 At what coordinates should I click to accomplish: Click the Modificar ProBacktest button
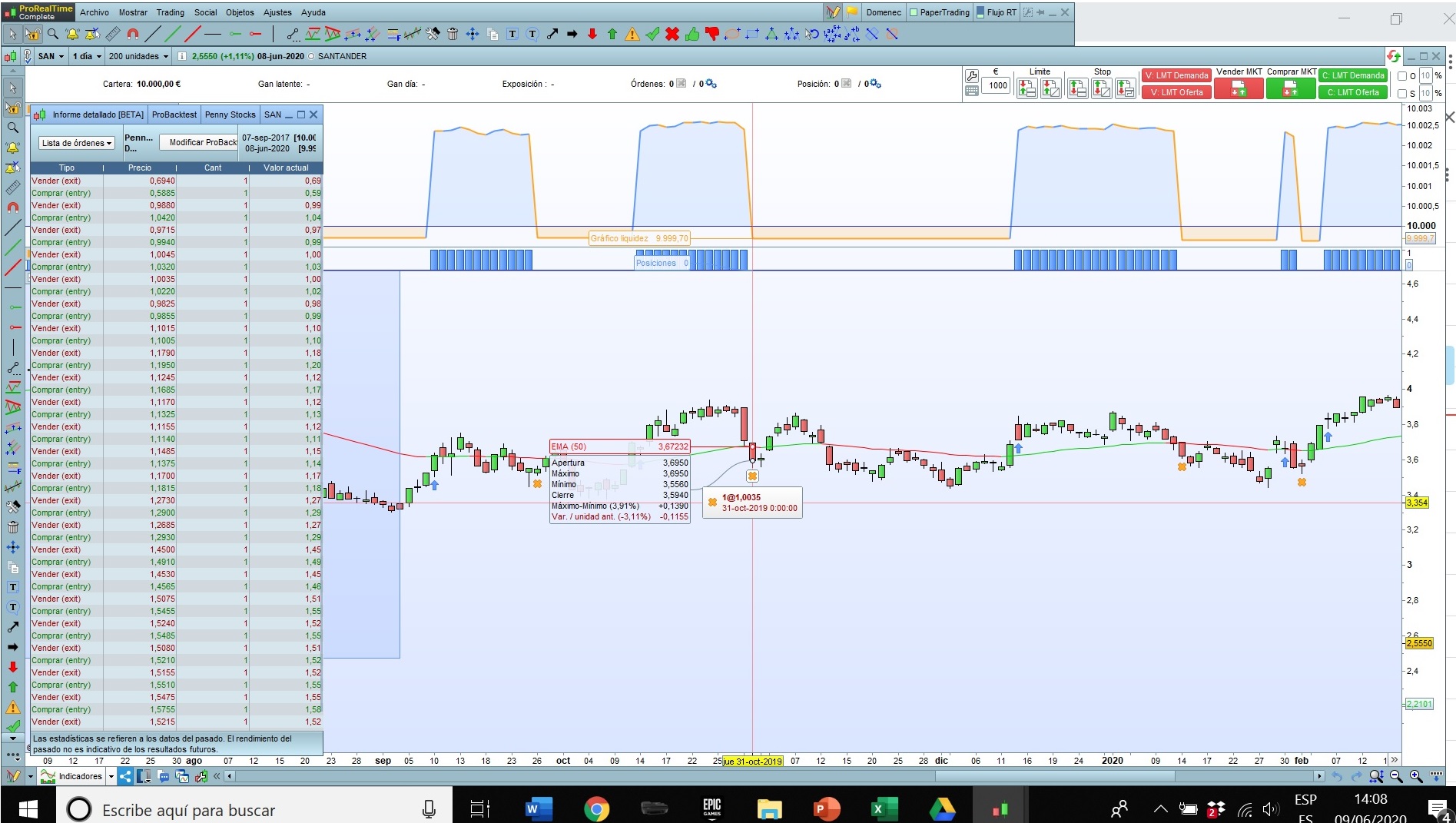(x=199, y=142)
